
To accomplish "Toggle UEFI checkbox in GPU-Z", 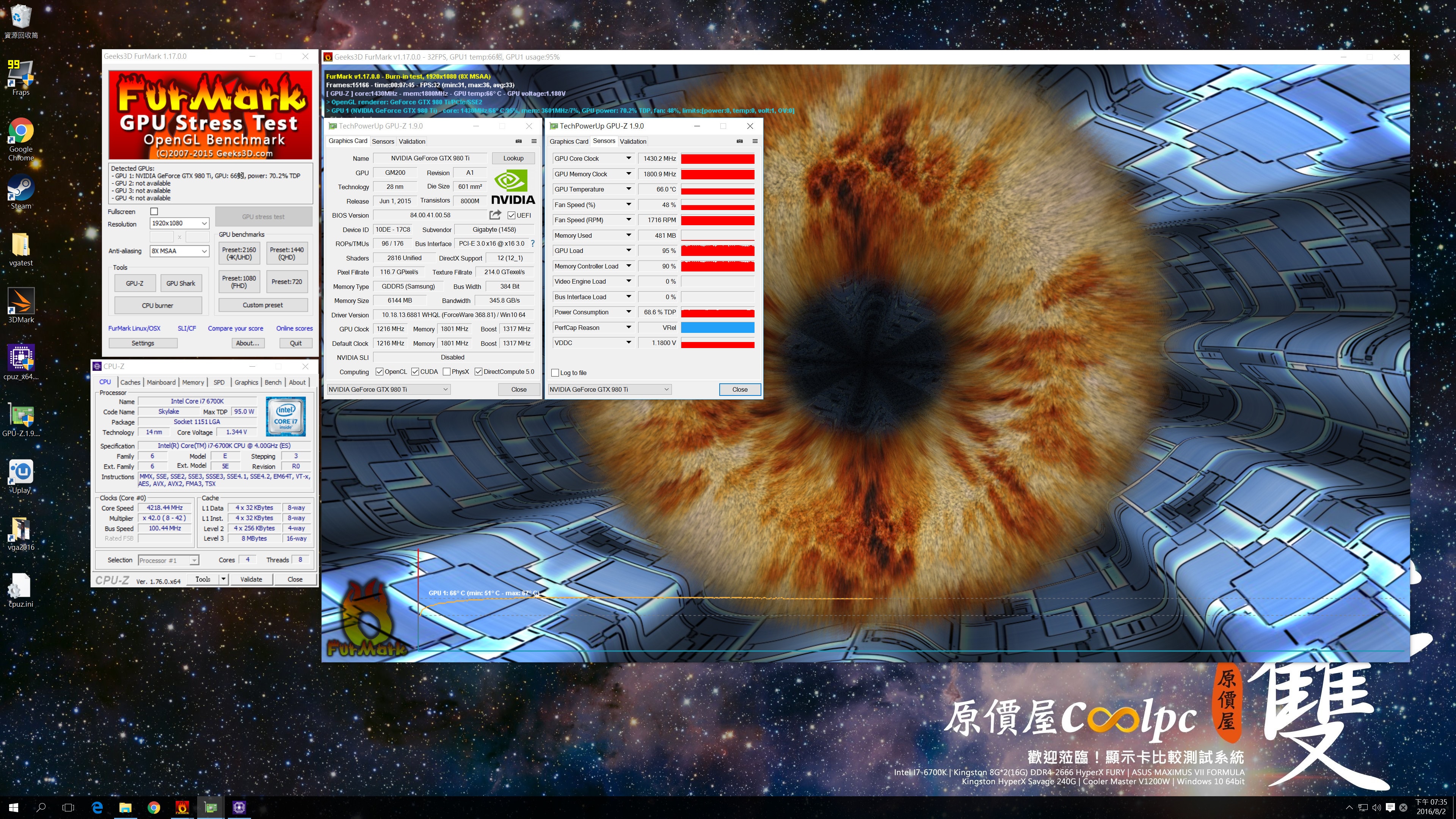I will (511, 215).
